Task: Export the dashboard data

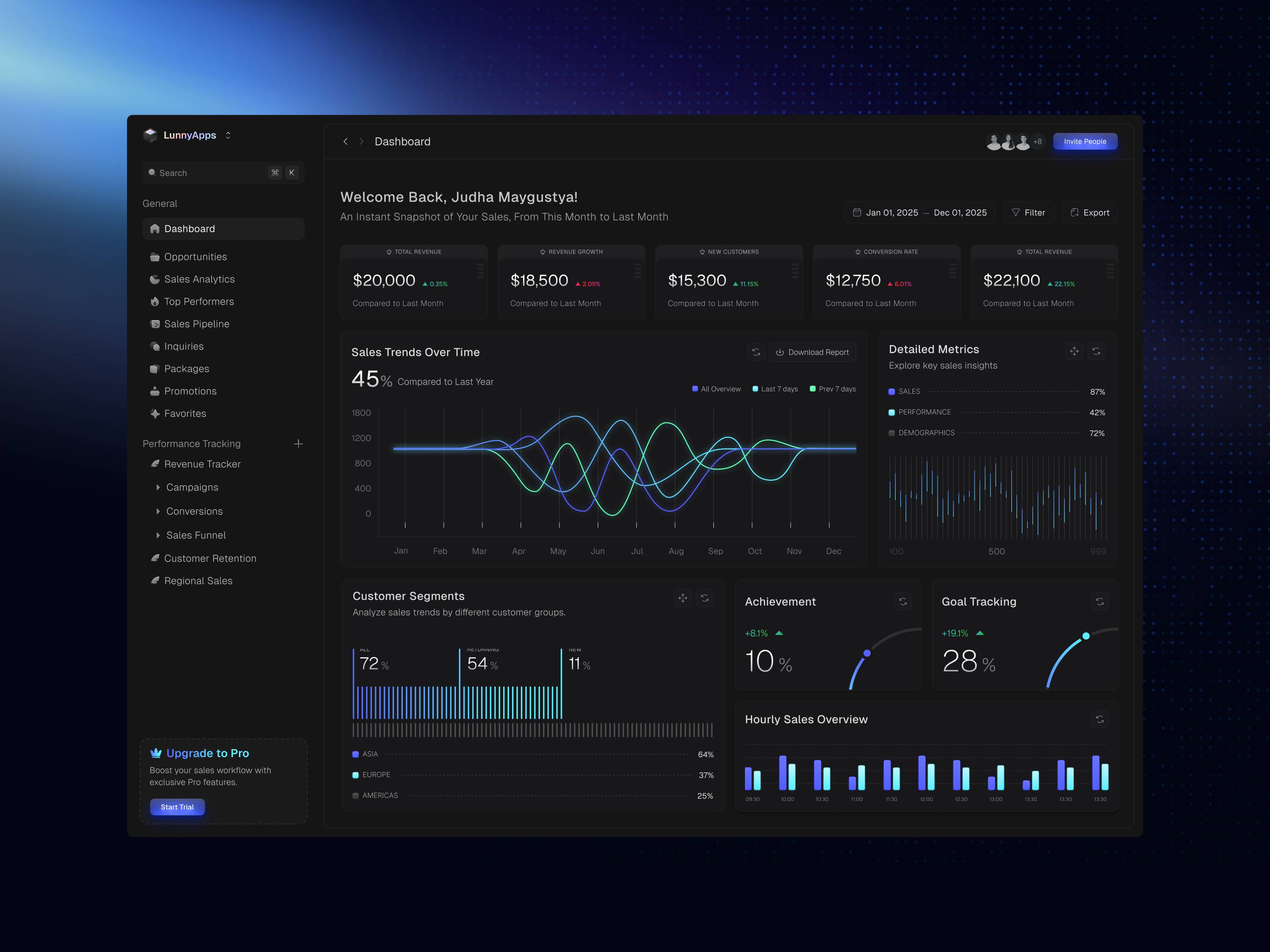Action: (x=1090, y=212)
